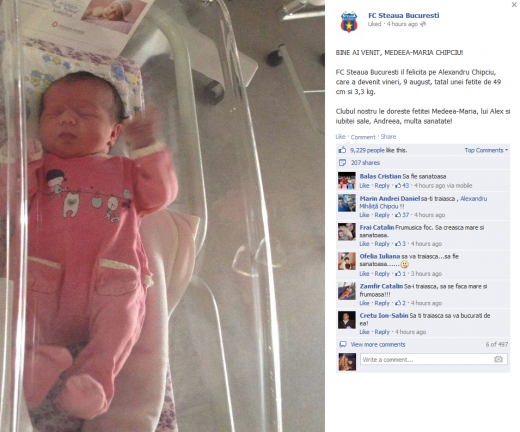Like Cretu Ion-Sabin's comment
Viewport: 520px width, 432px height.
(364, 332)
